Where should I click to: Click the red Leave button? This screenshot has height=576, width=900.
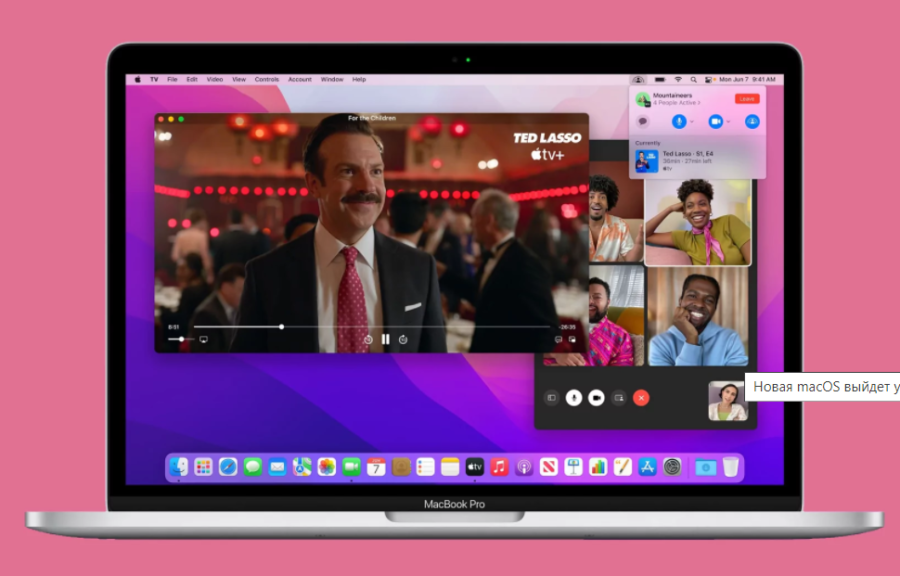point(746,98)
